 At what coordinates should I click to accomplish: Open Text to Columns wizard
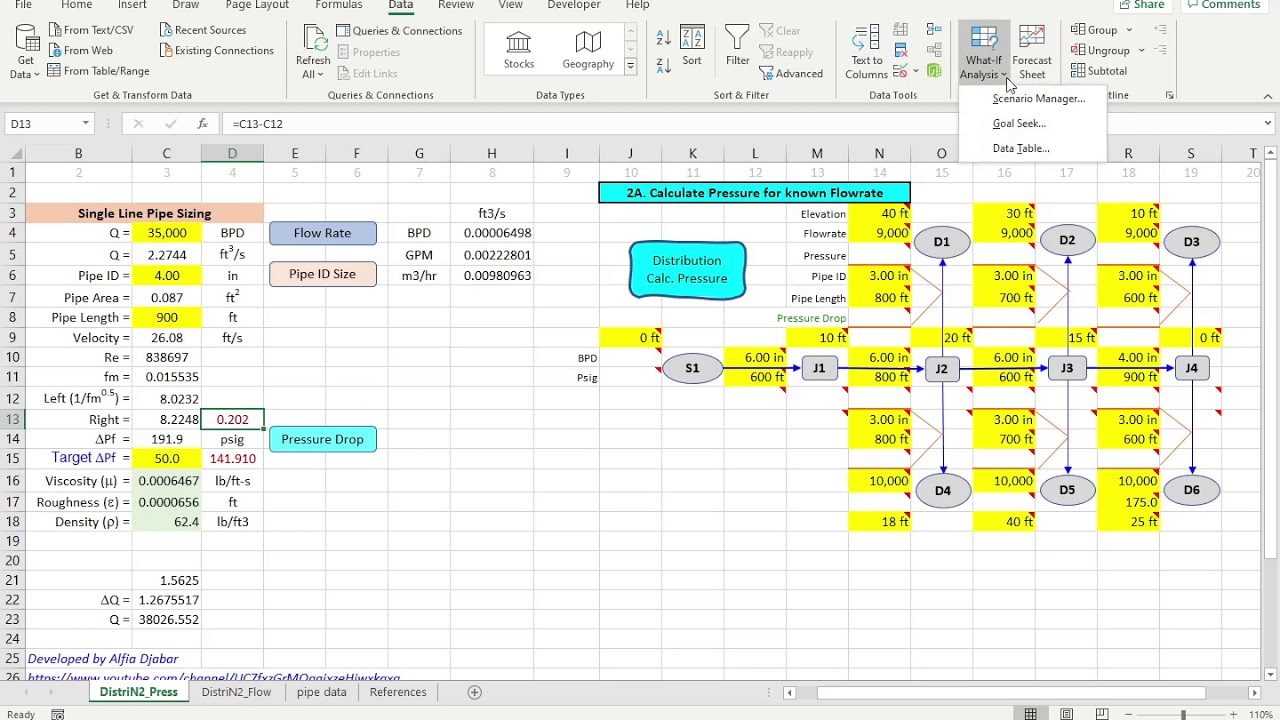866,52
